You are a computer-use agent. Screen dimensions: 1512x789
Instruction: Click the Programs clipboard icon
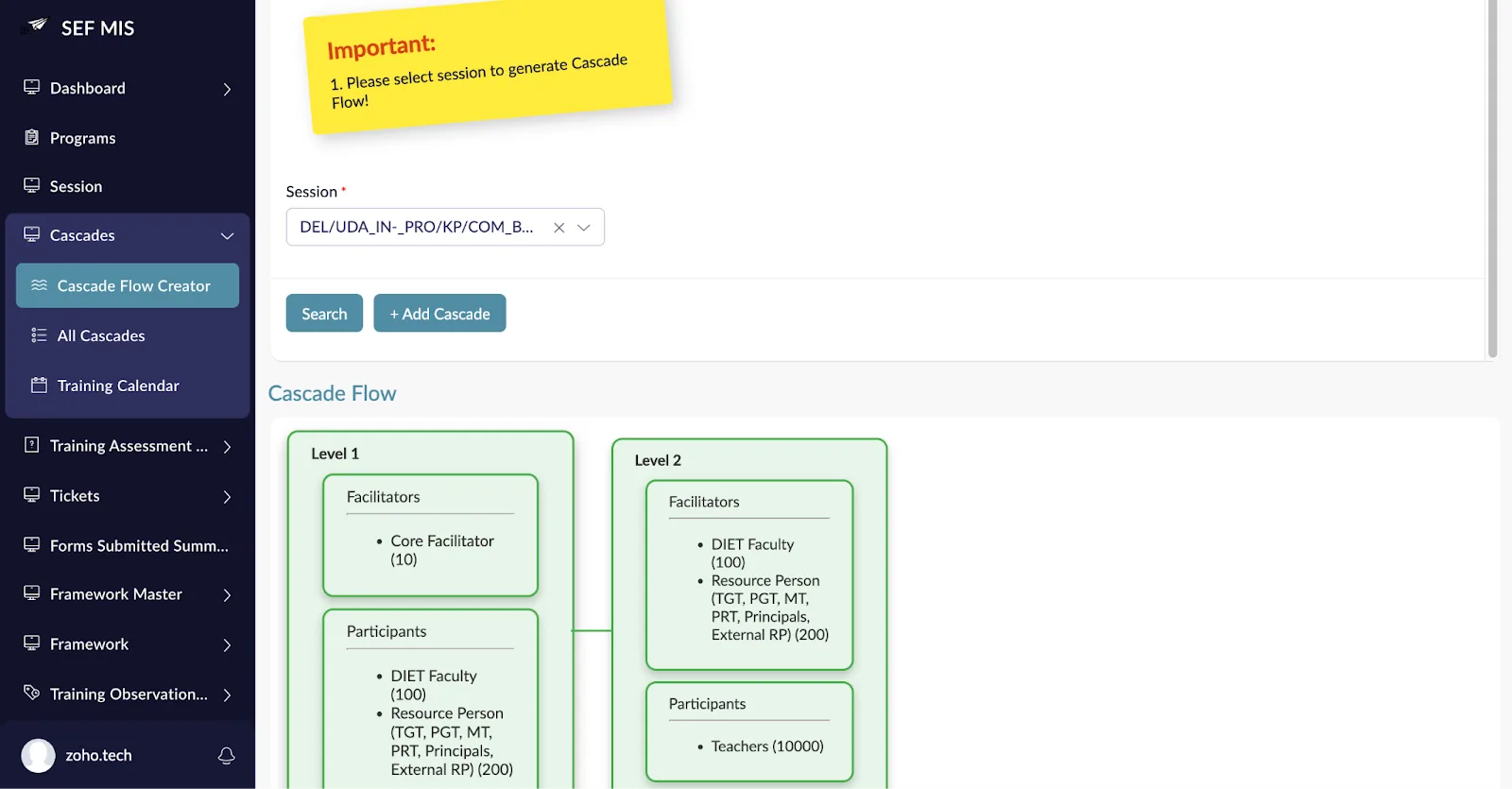(32, 137)
